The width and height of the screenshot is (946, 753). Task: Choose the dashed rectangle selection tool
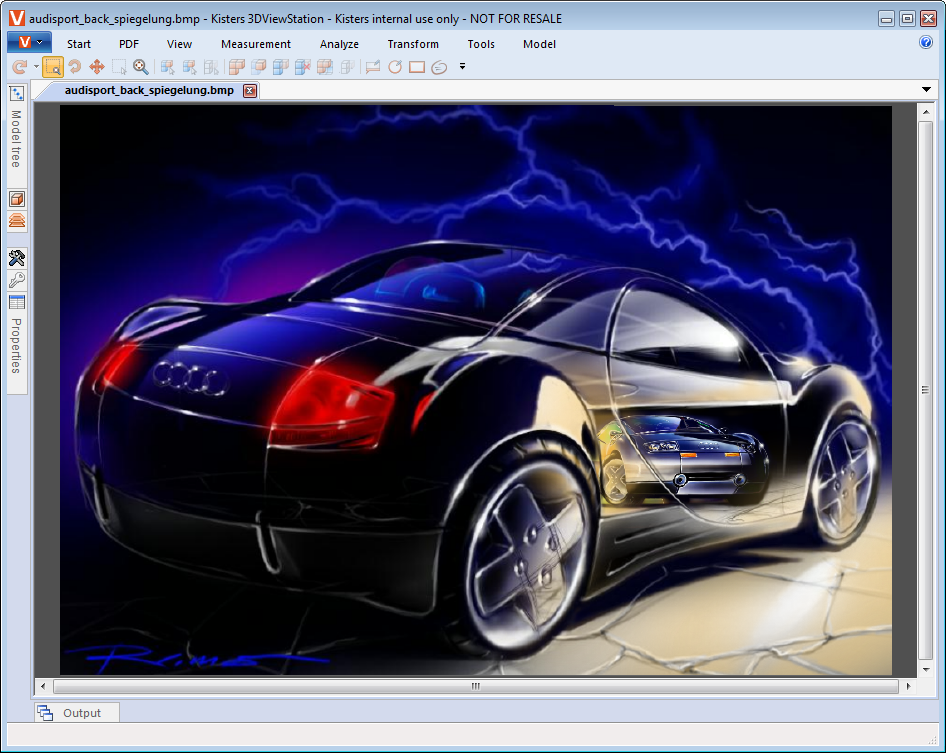[x=119, y=66]
